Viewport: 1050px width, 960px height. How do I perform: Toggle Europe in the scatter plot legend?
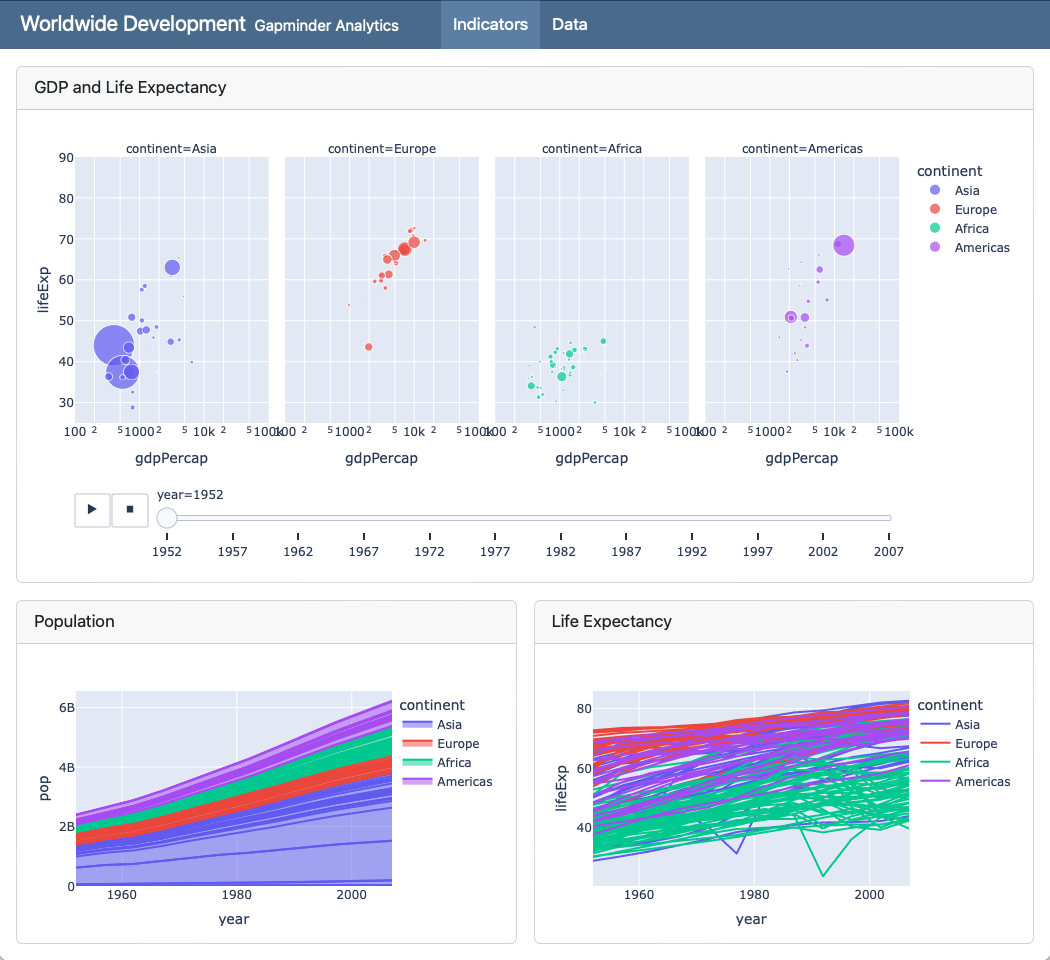point(974,210)
